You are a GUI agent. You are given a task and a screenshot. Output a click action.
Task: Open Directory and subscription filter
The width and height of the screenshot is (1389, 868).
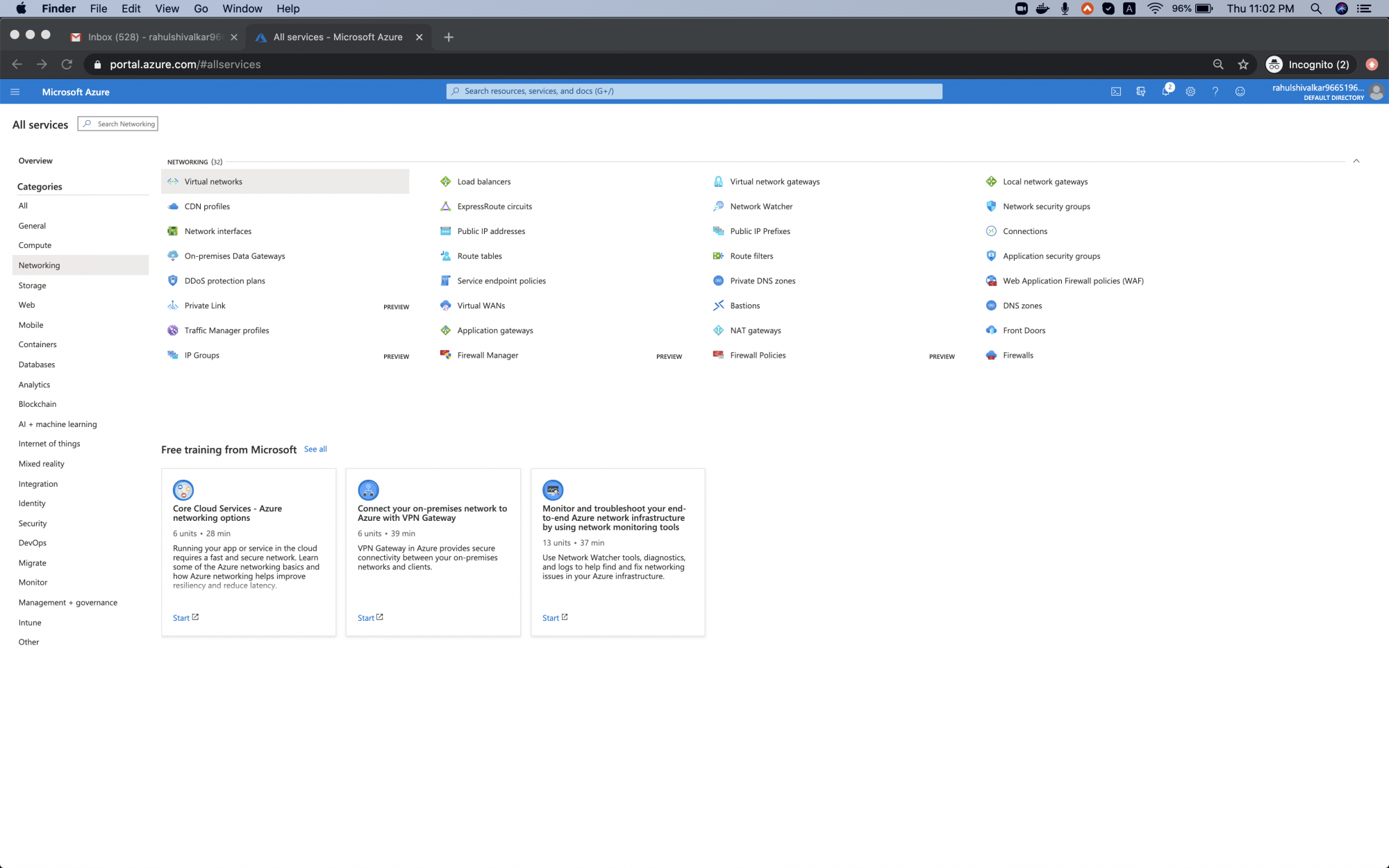pos(1141,91)
